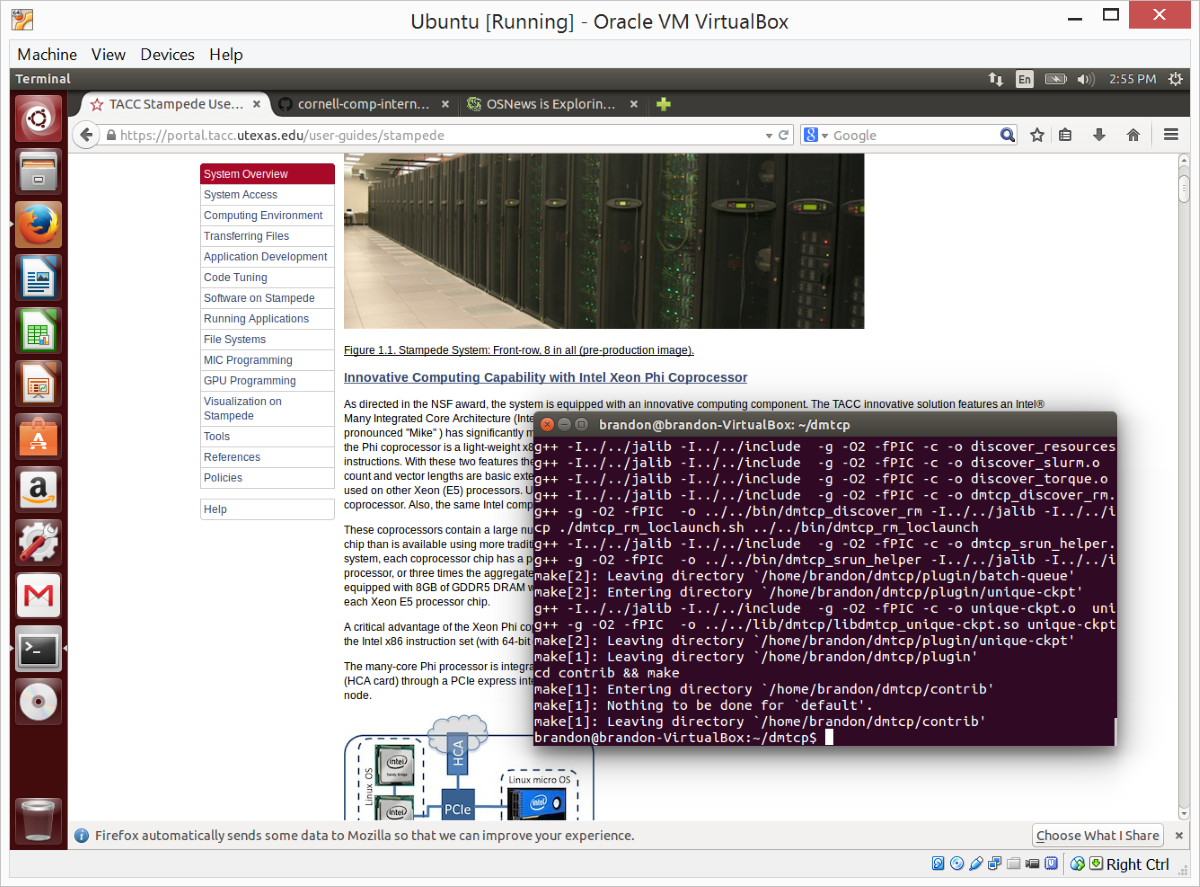Click VirtualBox optical drive status icon

pyautogui.click(x=957, y=864)
